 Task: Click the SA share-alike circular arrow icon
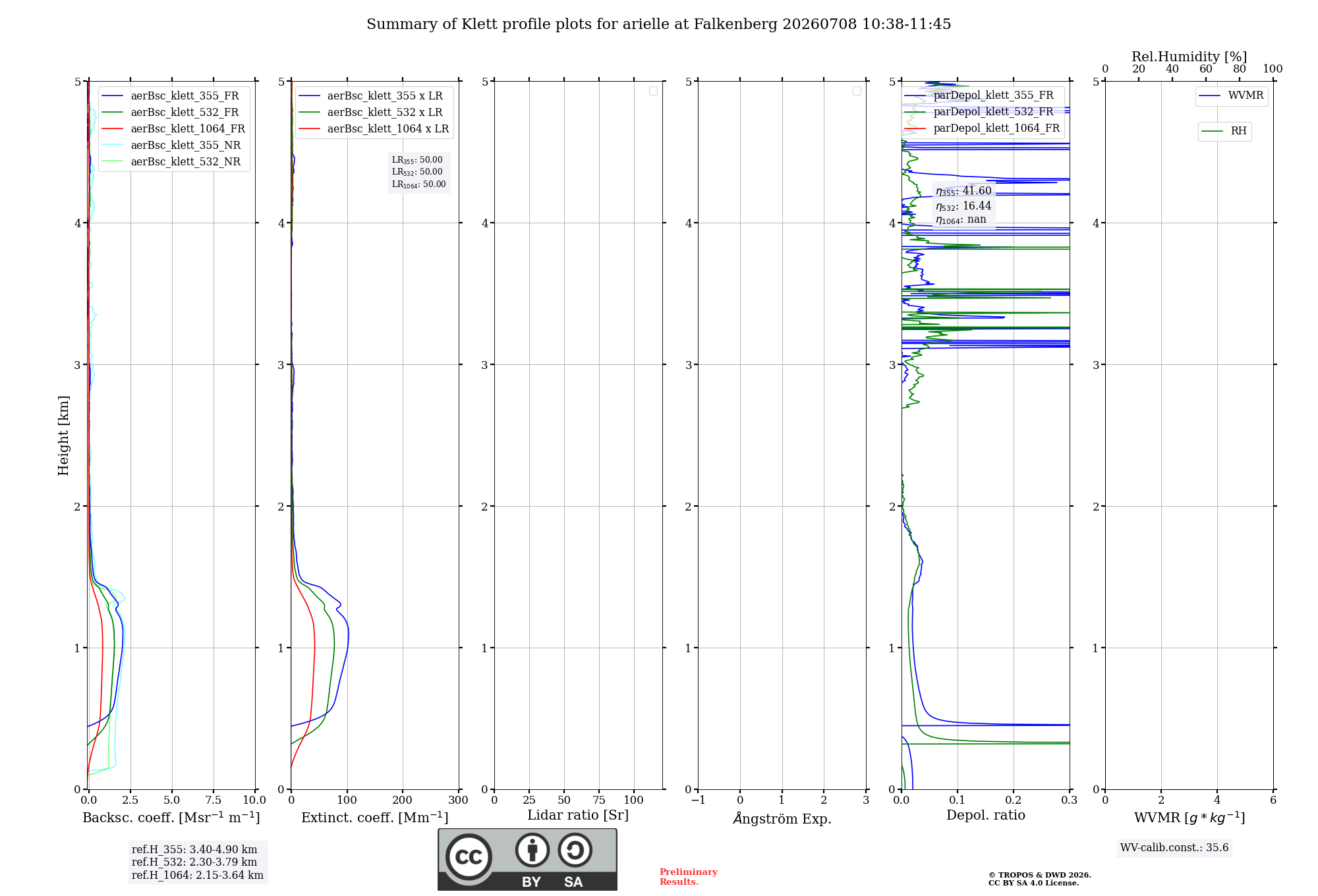tap(575, 850)
